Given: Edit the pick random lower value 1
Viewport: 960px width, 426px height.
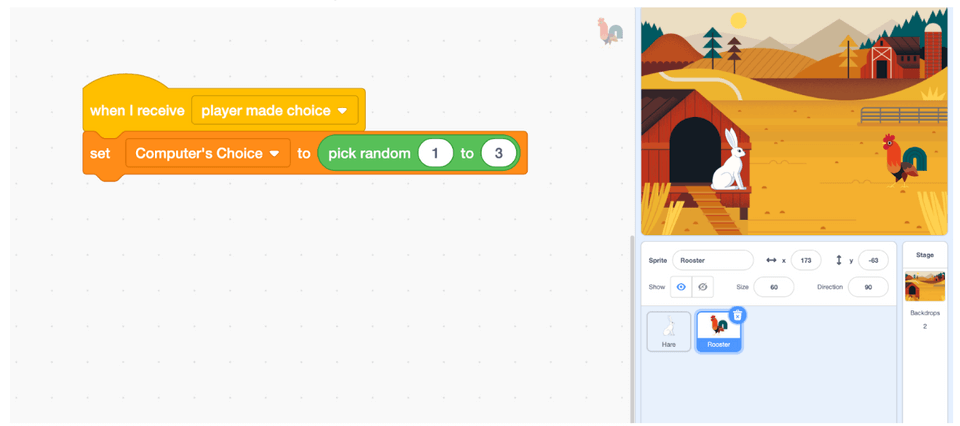Looking at the screenshot, I should [x=435, y=153].
